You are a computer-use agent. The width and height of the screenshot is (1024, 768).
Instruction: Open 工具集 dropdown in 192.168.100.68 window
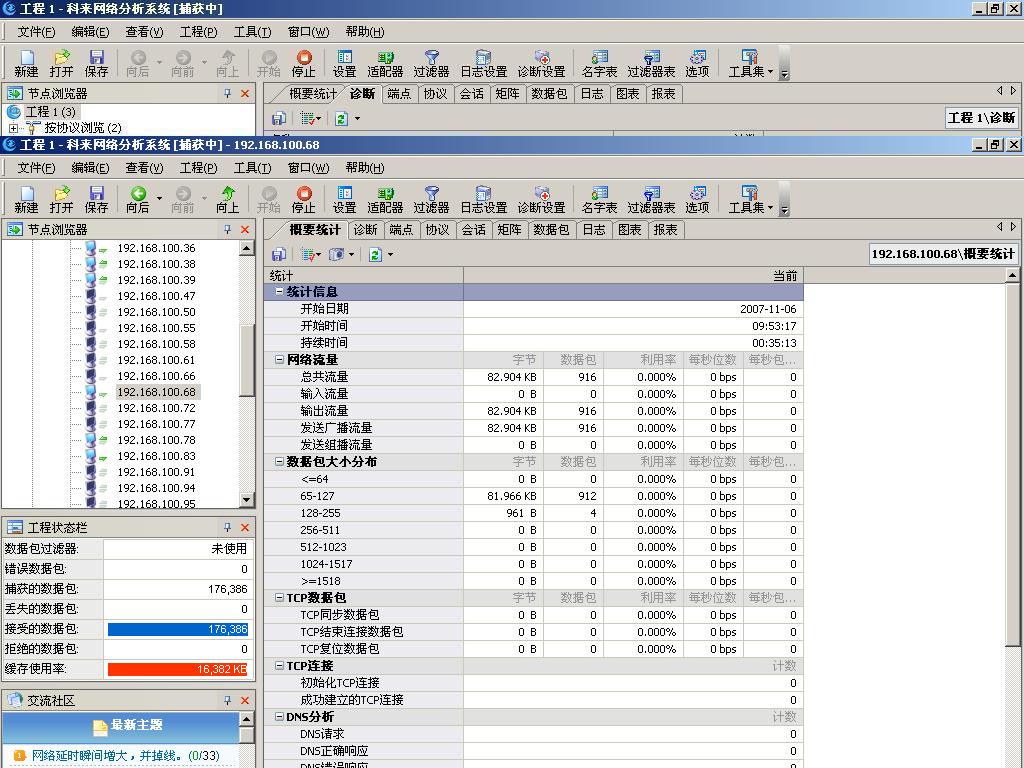pos(750,199)
